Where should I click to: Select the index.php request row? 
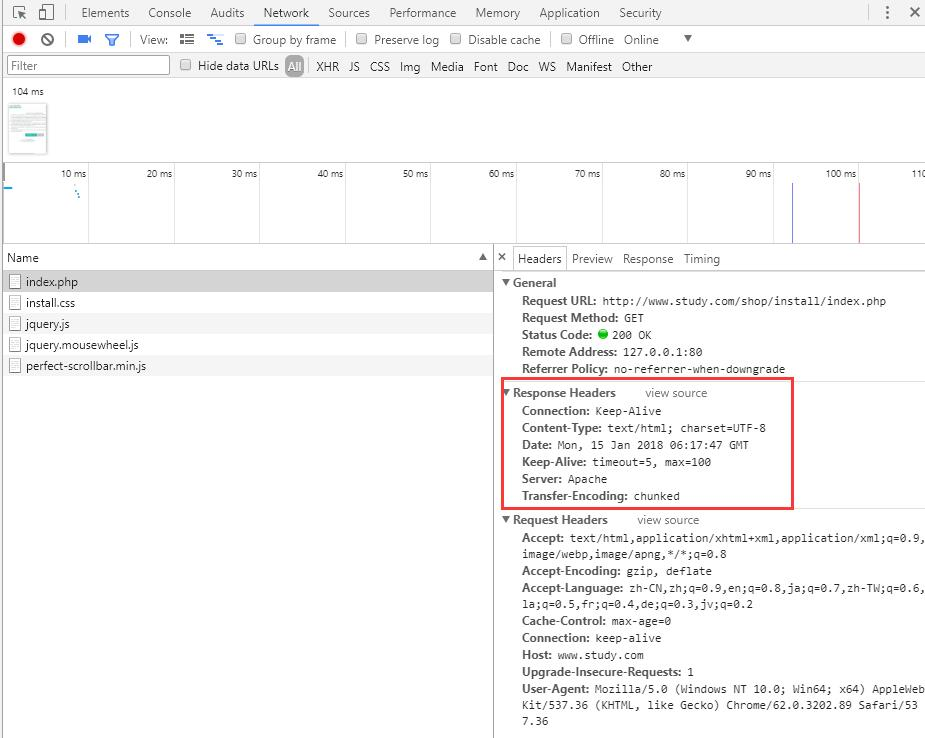[248, 282]
